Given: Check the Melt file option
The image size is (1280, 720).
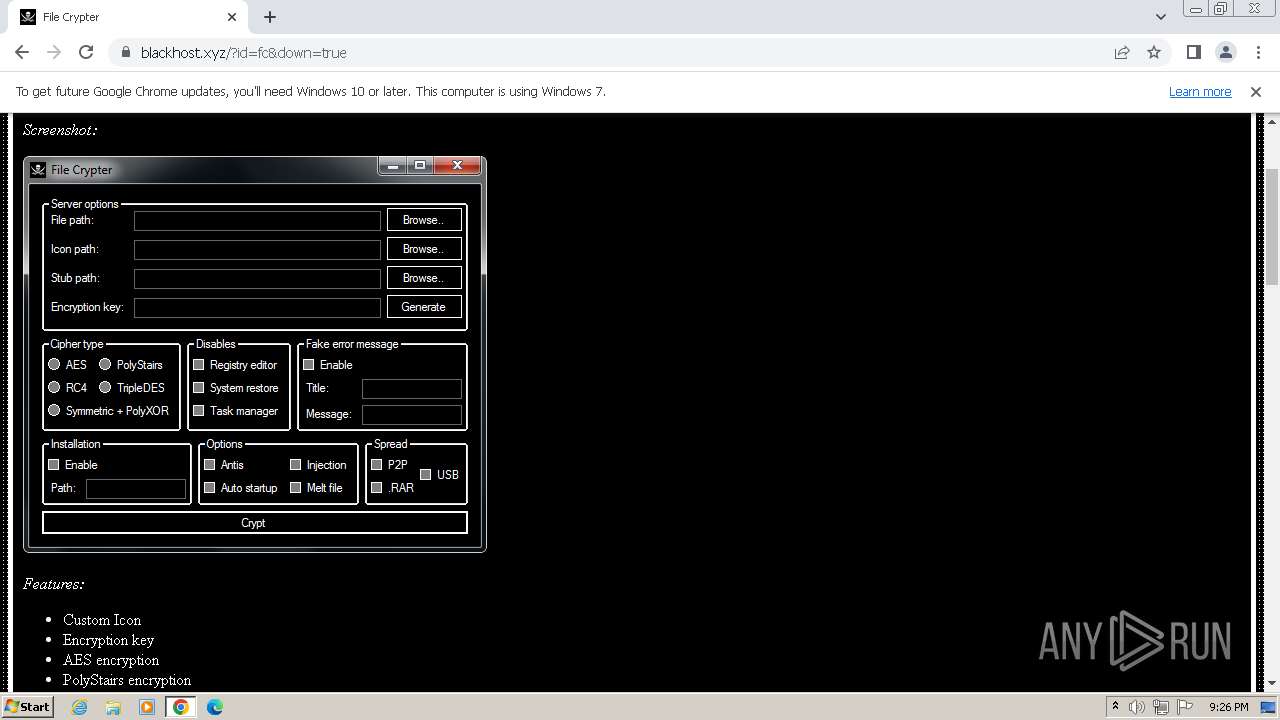Looking at the screenshot, I should 296,488.
